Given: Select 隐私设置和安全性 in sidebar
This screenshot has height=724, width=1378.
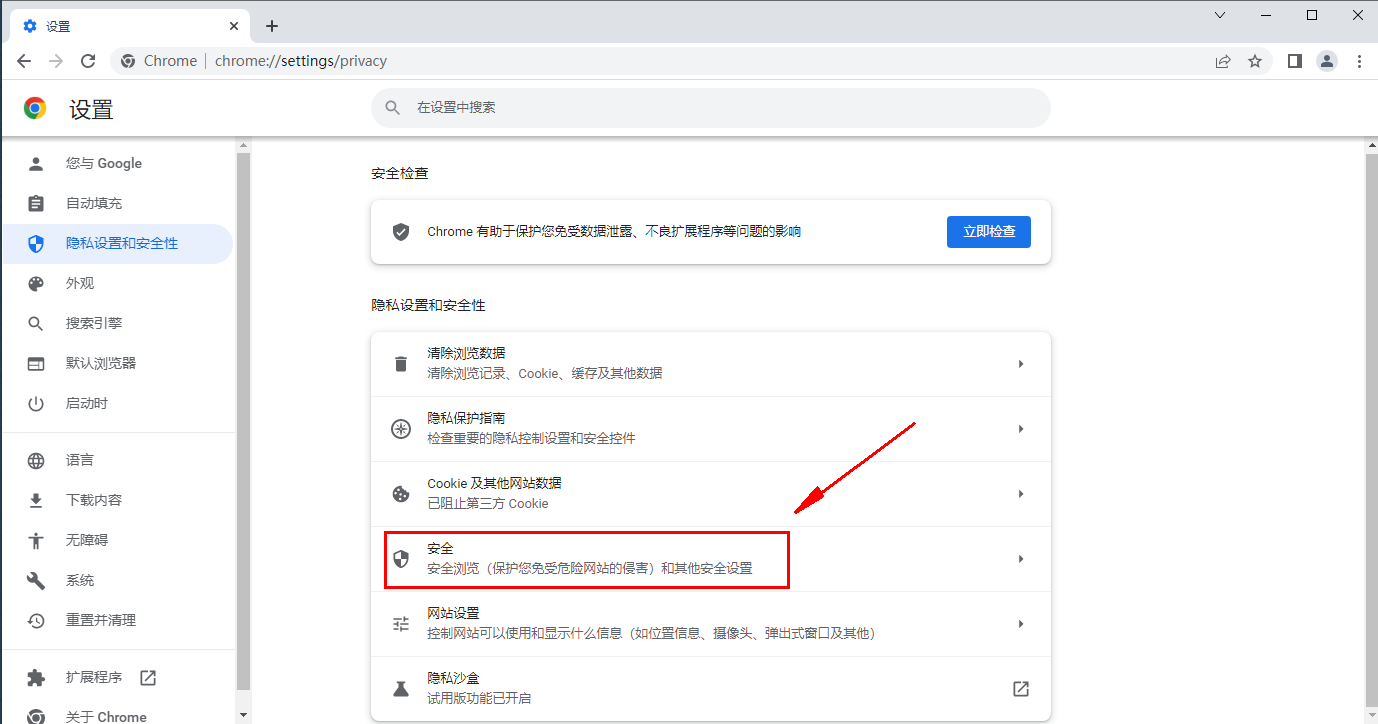Looking at the screenshot, I should pyautogui.click(x=117, y=243).
